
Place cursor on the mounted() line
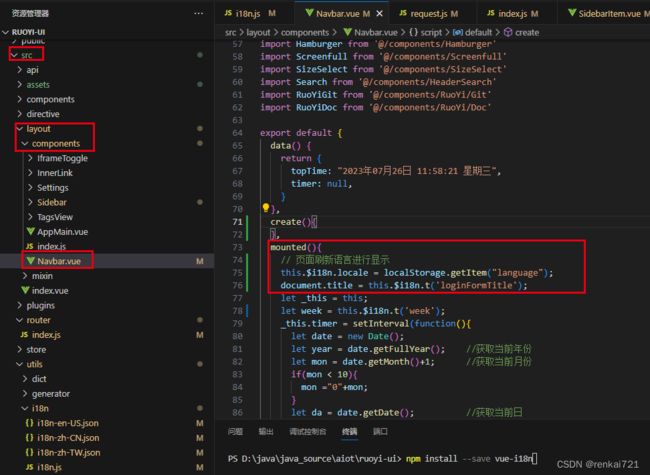click(x=296, y=247)
